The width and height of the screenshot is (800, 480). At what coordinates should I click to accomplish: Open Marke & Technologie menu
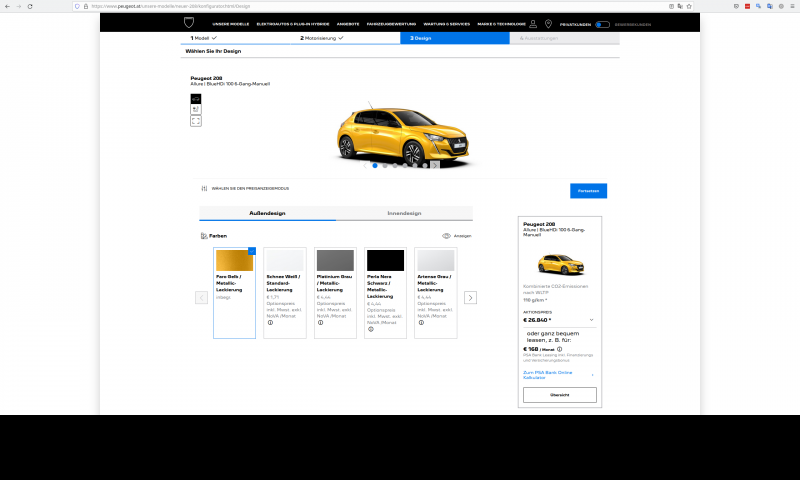click(x=502, y=24)
